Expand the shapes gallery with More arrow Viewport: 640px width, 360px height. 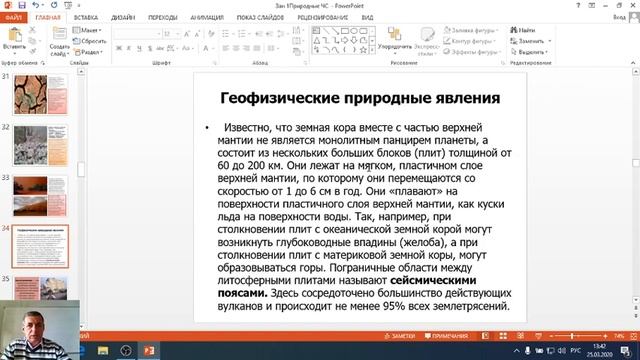tap(372, 50)
